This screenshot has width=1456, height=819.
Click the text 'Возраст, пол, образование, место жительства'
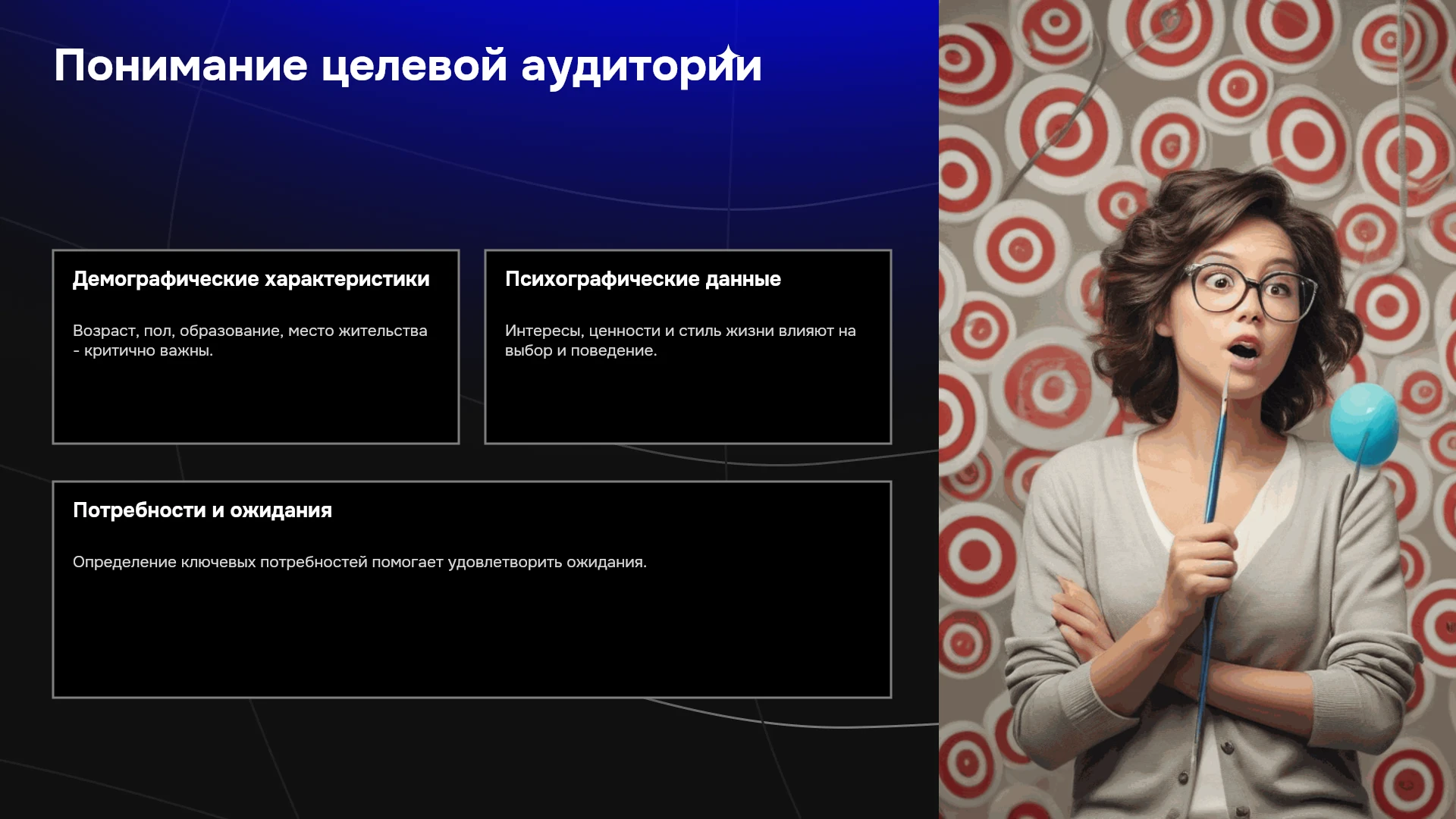click(x=250, y=331)
